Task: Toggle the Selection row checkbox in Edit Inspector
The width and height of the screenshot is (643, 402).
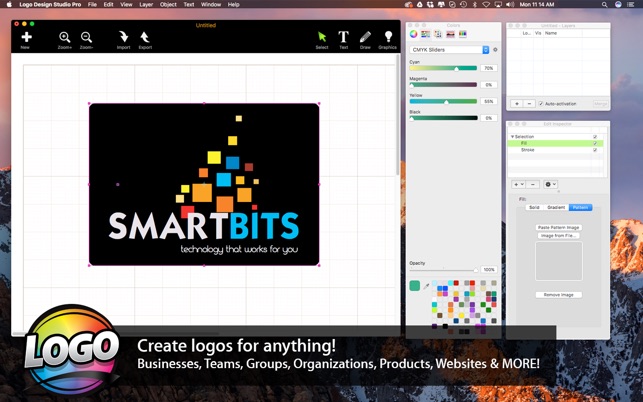Action: [595, 137]
